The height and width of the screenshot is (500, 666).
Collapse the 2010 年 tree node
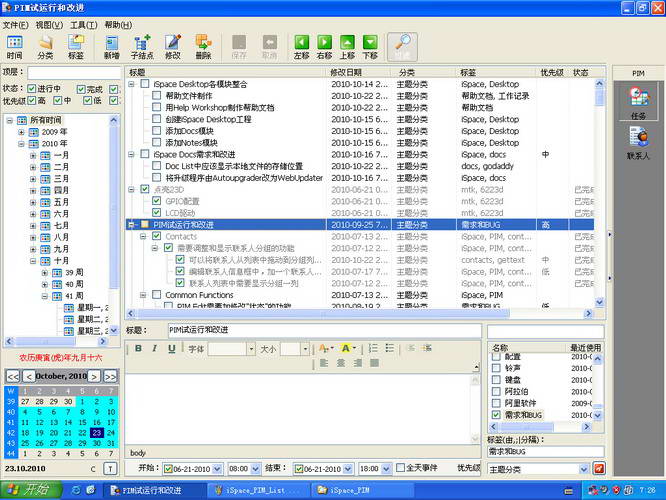pyautogui.click(x=21, y=144)
